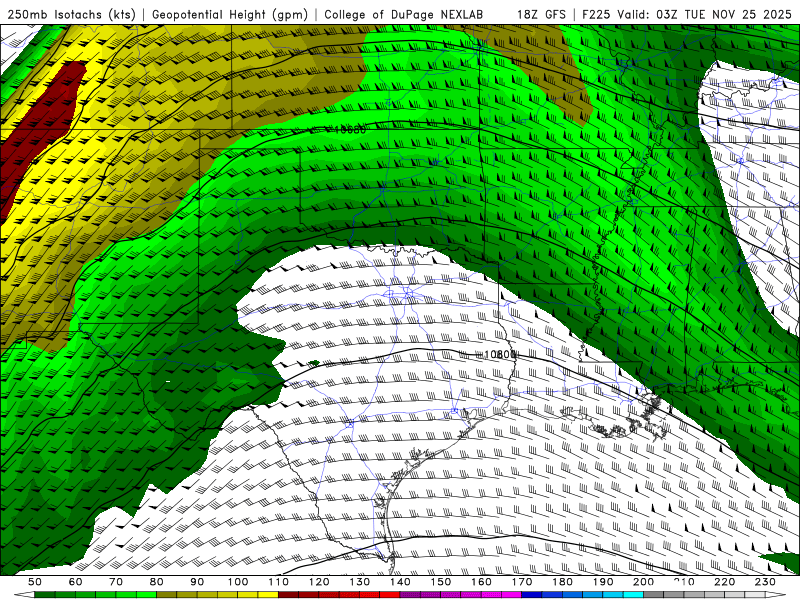Click the 190 value on the color scale
The image size is (800, 600).
(x=603, y=582)
